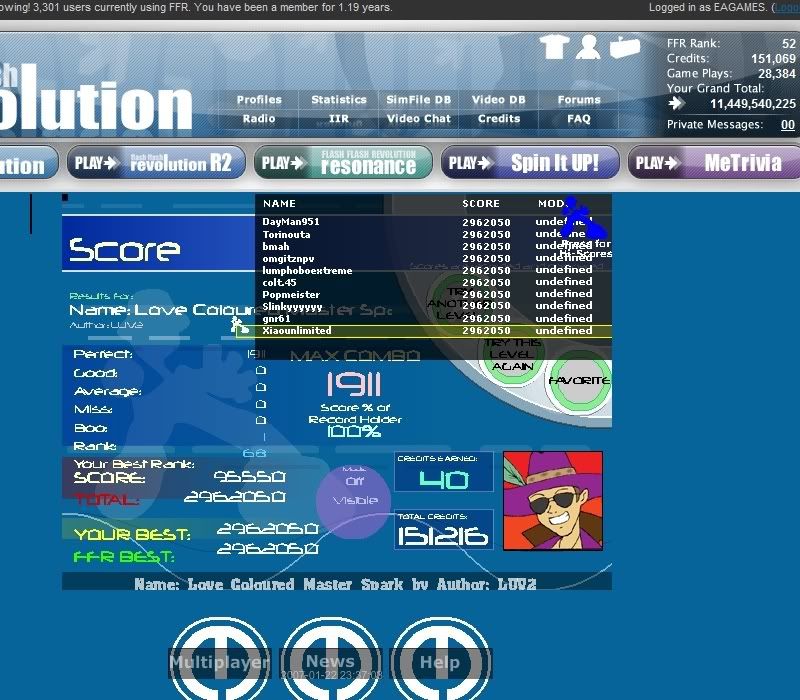
Task: Click the mailbox icon in header
Action: coord(624,47)
